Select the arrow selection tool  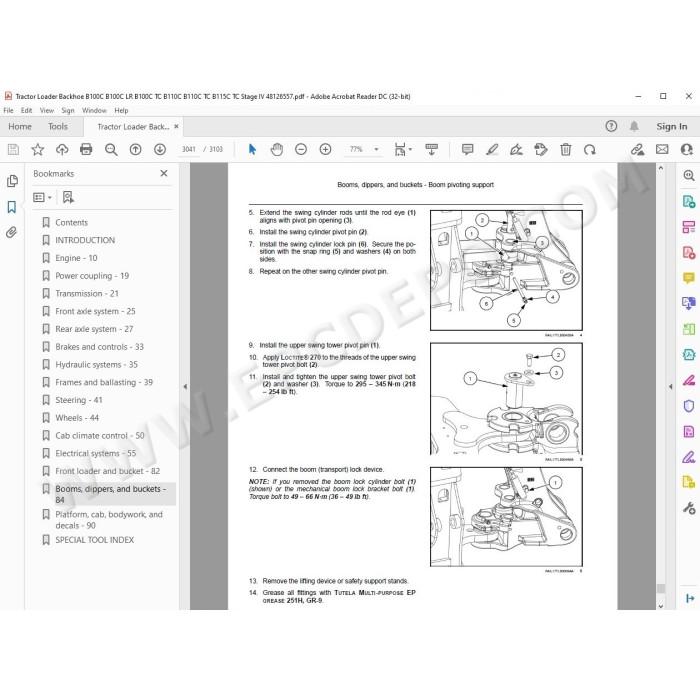(252, 149)
